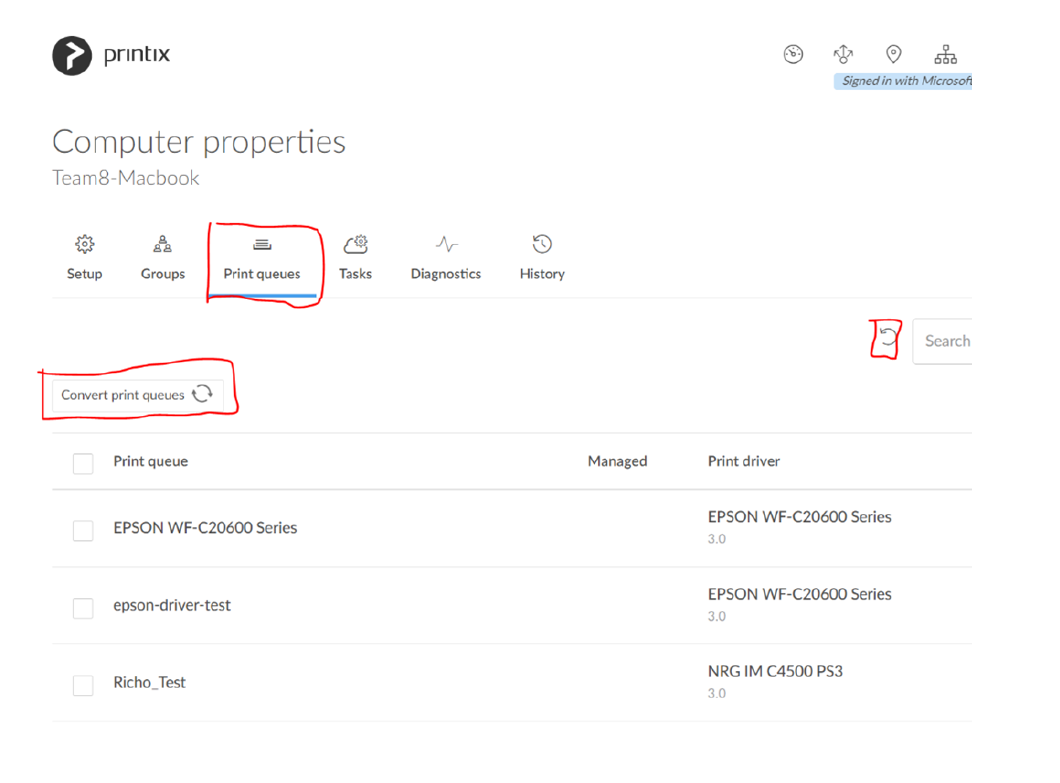Select the Richo_Test checkbox
Screen dimensions: 1060x783
(x=83, y=684)
